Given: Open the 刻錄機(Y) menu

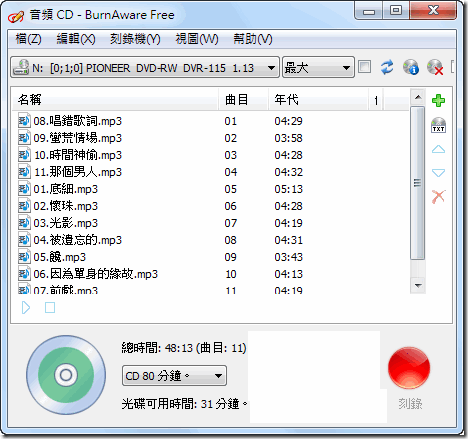Looking at the screenshot, I should click(x=135, y=39).
